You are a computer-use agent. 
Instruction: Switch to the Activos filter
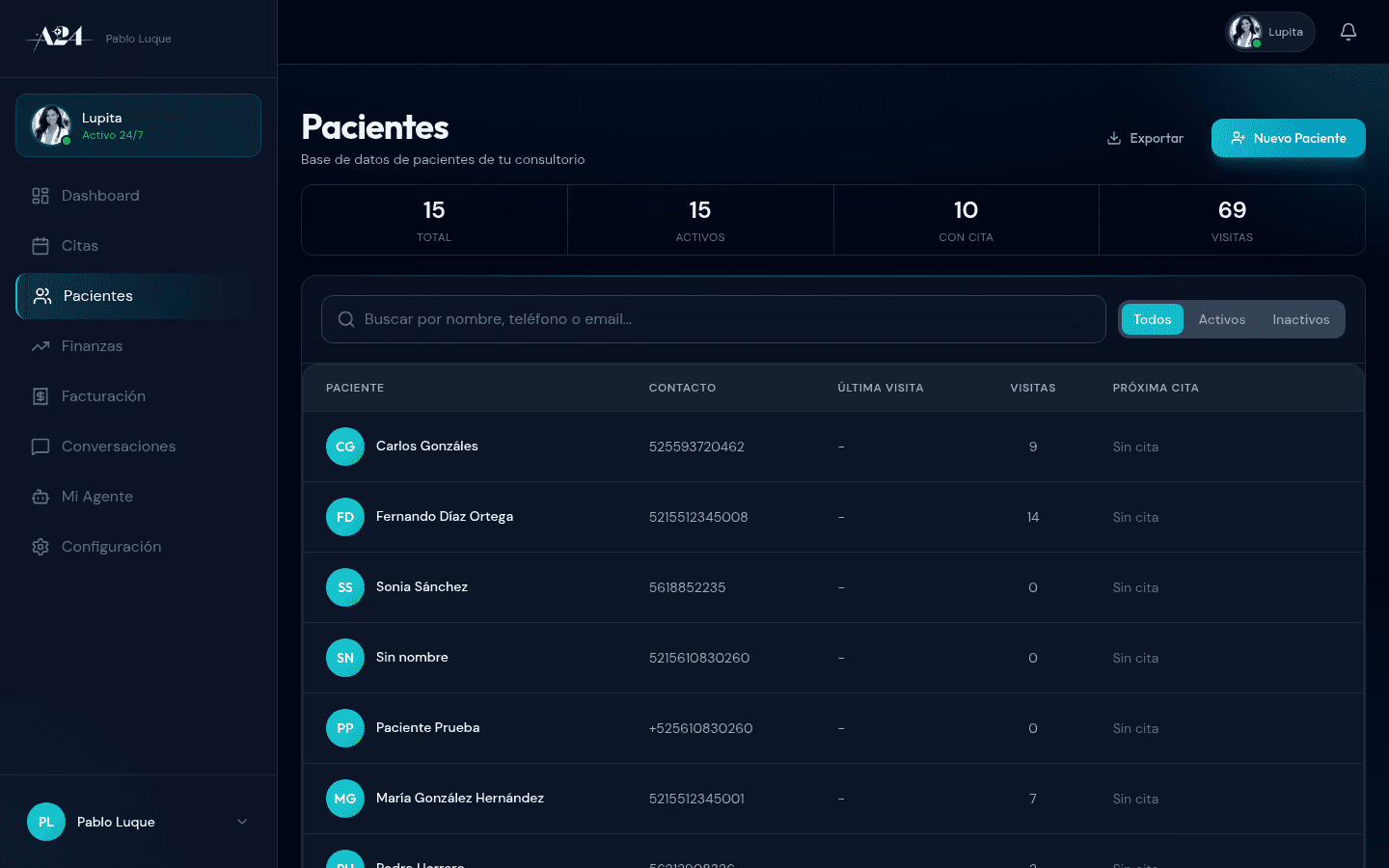point(1222,318)
